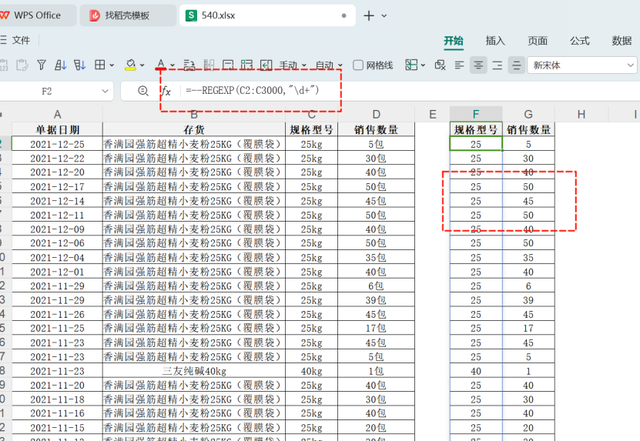Click cell 35包
The height and width of the screenshot is (441, 640).
click(x=376, y=258)
